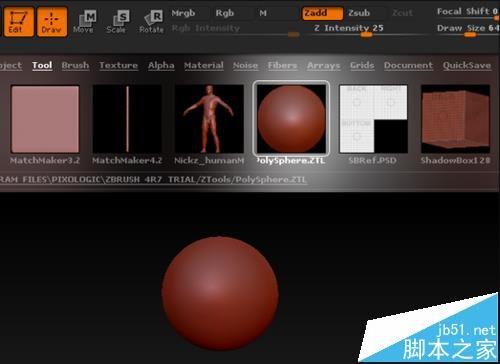Screen dimensions: 500x364
Task: Toggle Zcut mode
Action: click(x=402, y=13)
